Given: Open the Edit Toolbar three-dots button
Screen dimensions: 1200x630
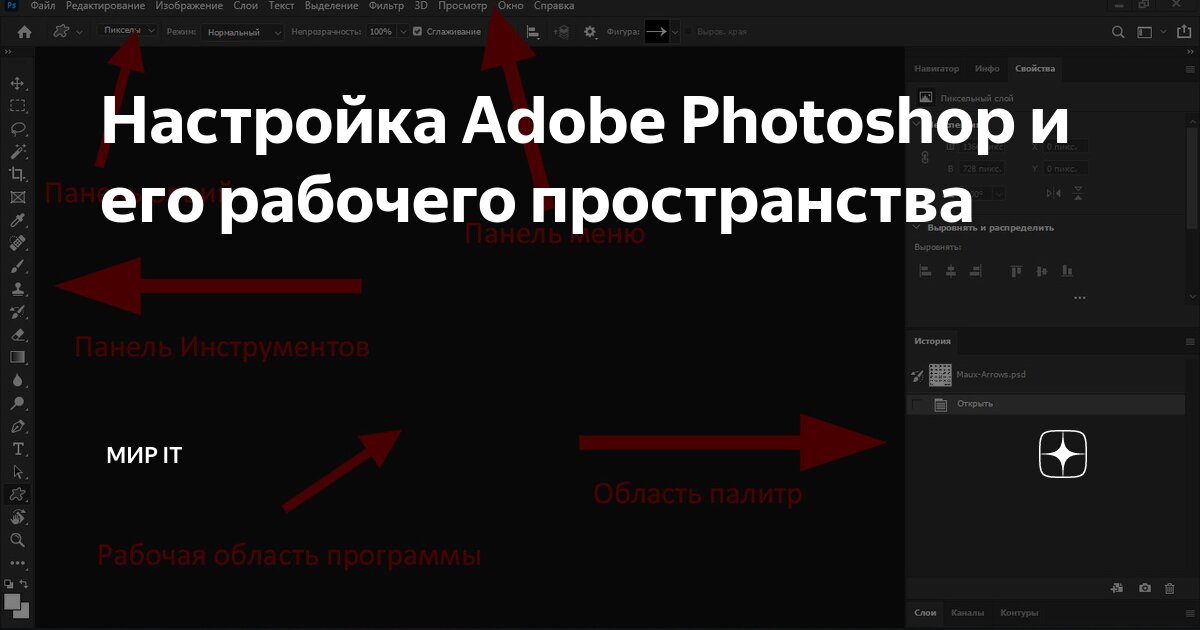Looking at the screenshot, I should 17,562.
